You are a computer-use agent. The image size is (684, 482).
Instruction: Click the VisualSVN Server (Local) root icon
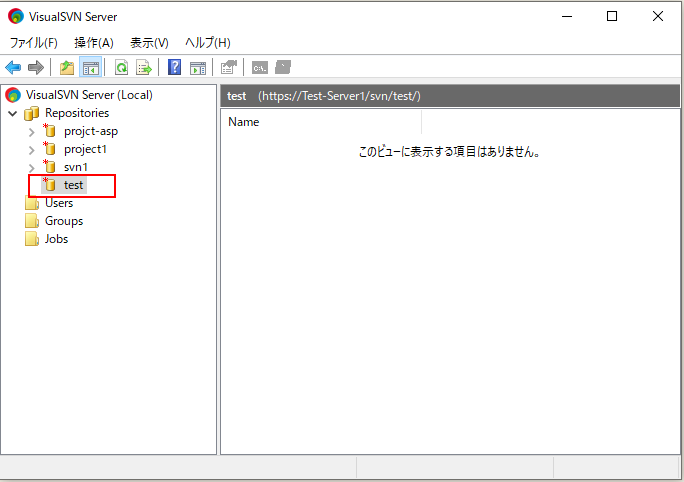click(x=13, y=95)
